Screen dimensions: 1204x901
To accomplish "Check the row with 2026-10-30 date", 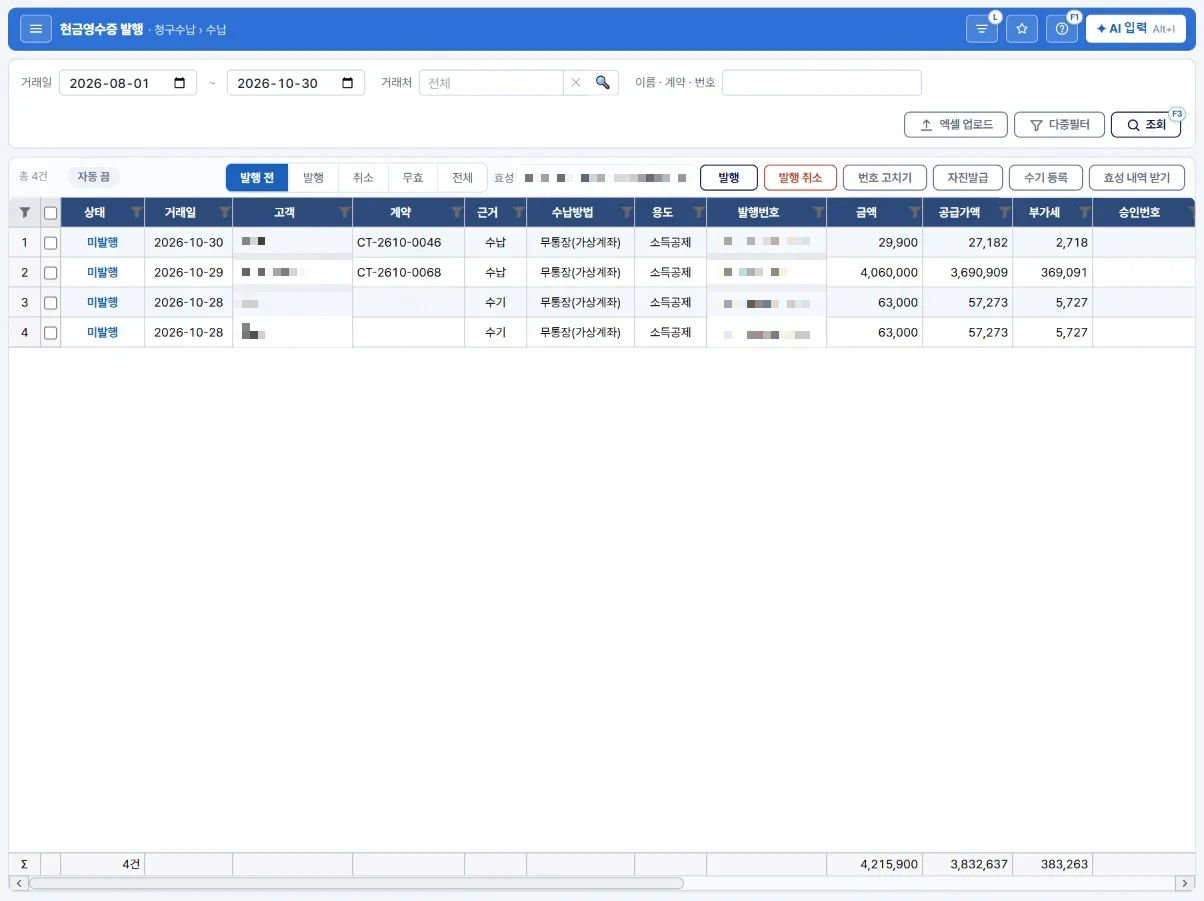I will pos(51,243).
